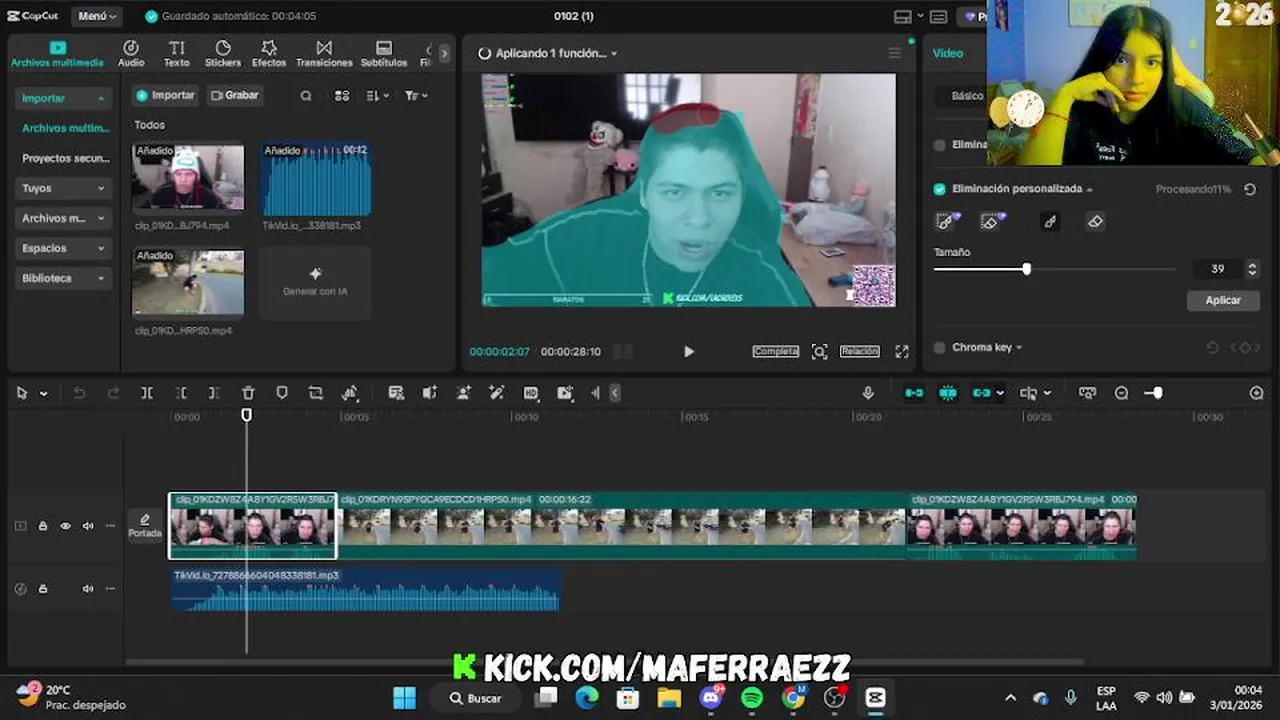This screenshot has height=720, width=1280.
Task: Uncheck Eliminación personalizada checkbox
Action: point(939,189)
